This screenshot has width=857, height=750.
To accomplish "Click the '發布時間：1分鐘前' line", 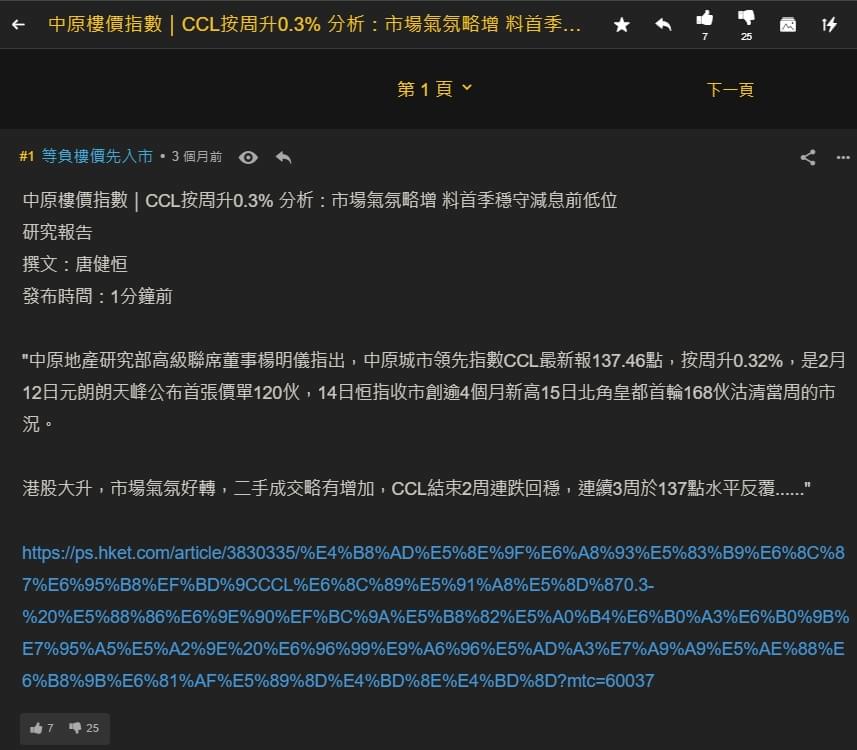I will coord(97,296).
